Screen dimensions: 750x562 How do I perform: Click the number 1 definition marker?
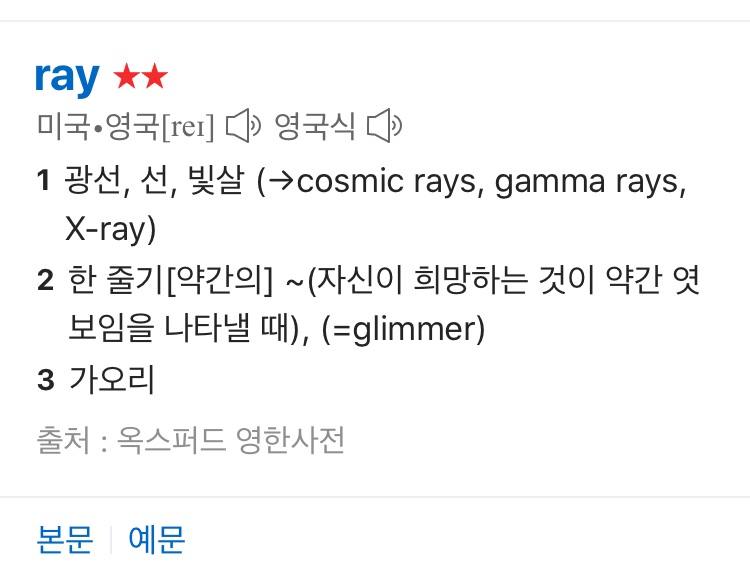pyautogui.click(x=43, y=182)
